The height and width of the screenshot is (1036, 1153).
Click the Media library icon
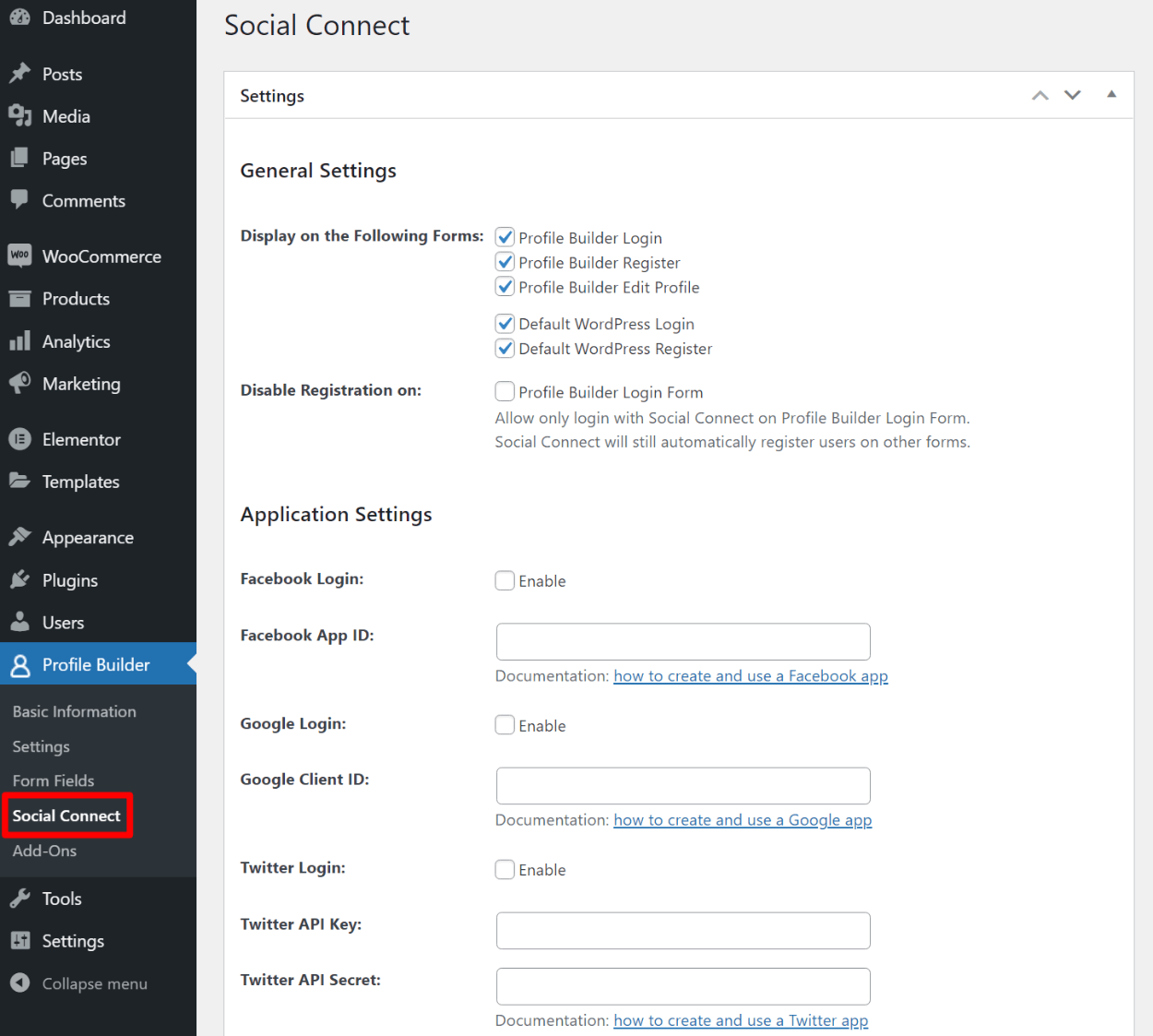tap(19, 116)
